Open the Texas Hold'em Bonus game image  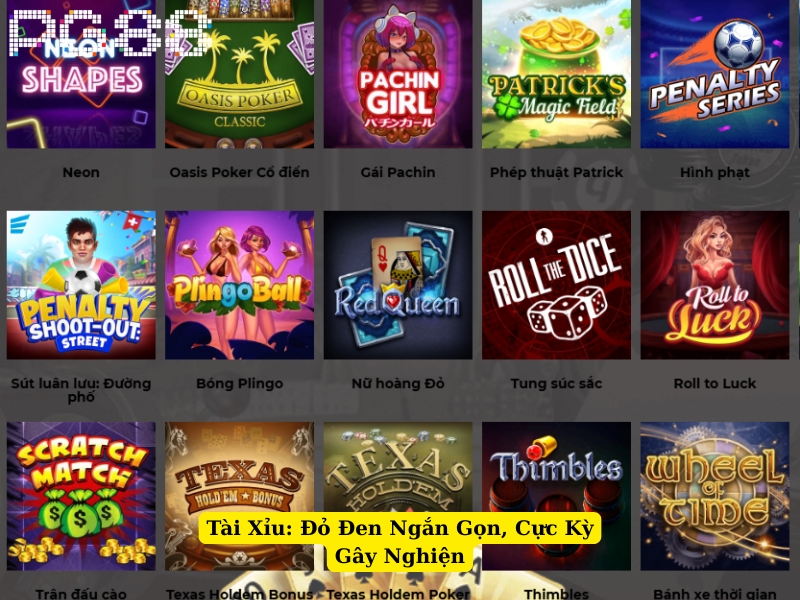239,496
